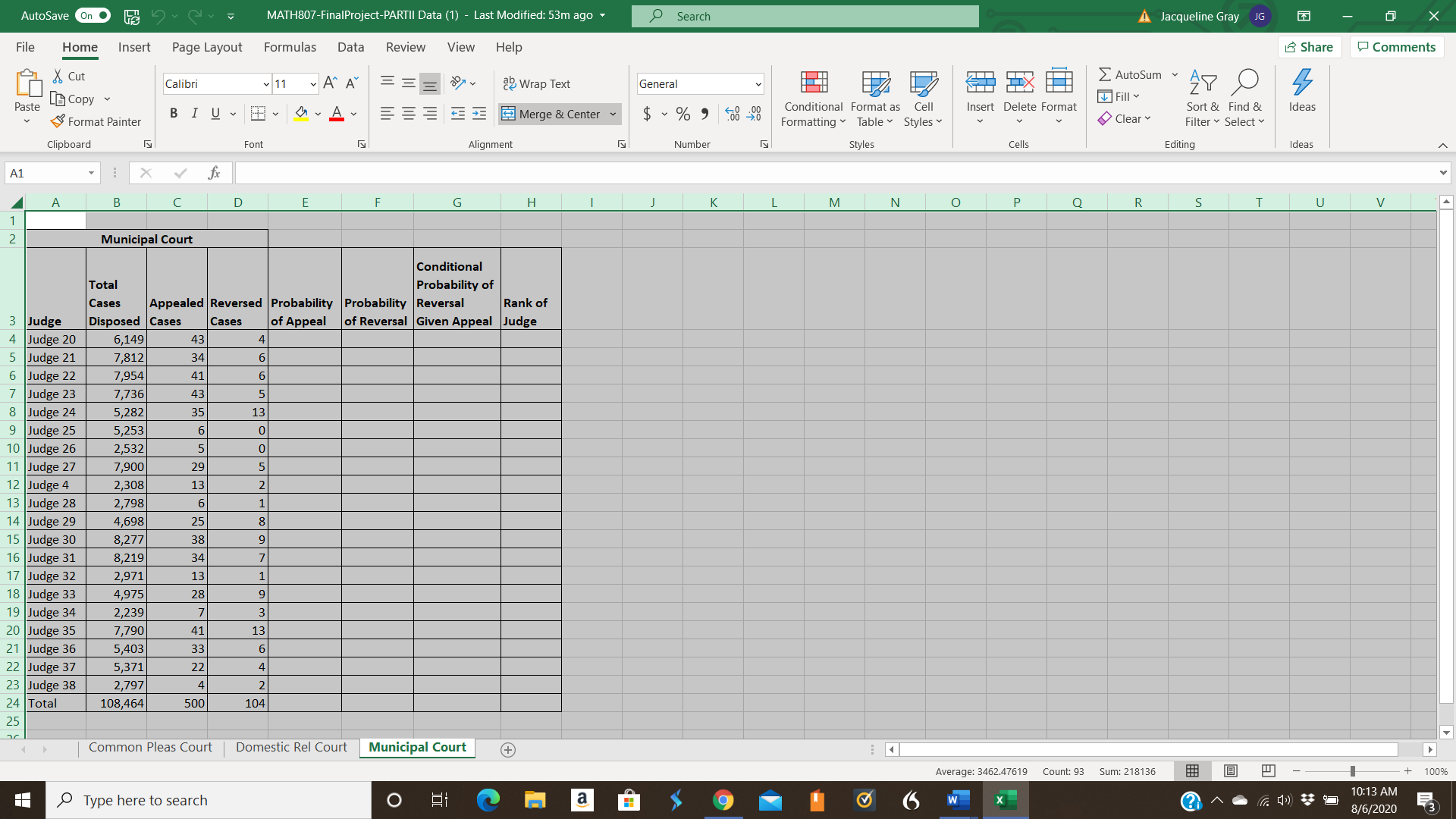Toggle Wrap Text on selected cell
Image resolution: width=1456 pixels, height=819 pixels.
[x=537, y=83]
